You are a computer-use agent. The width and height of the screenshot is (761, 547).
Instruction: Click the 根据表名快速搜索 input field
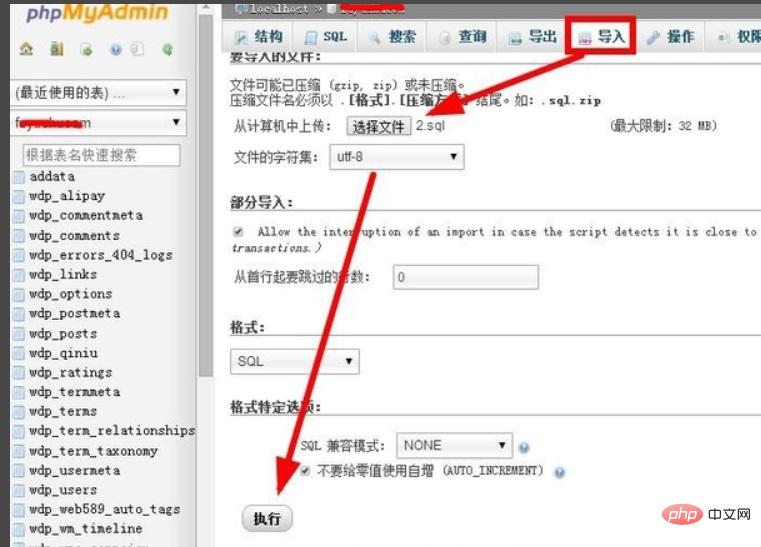(x=101, y=155)
